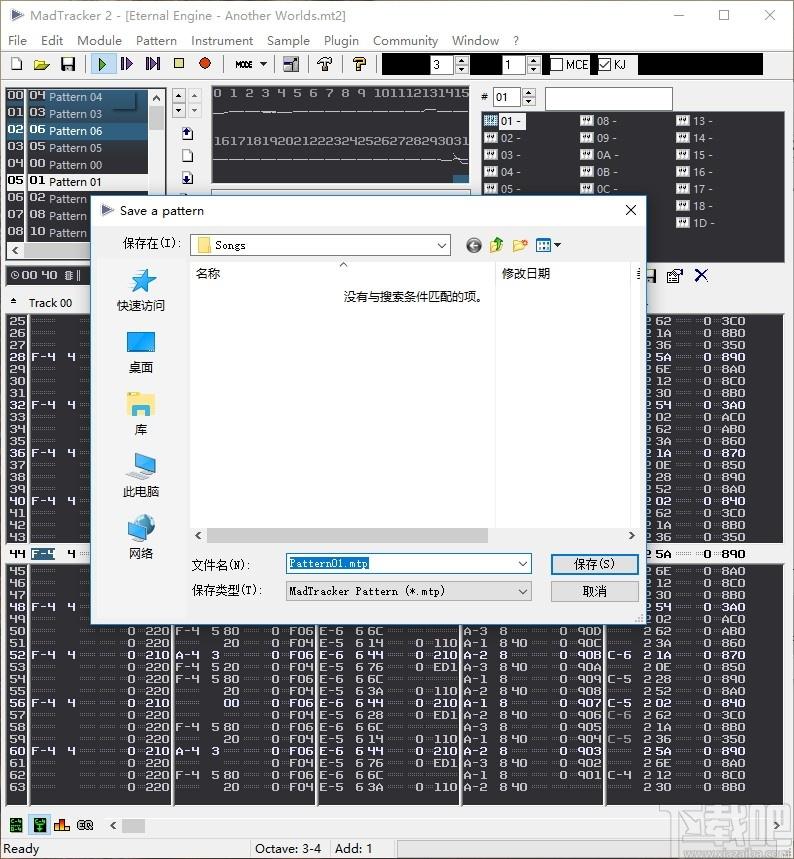Open the Module menu
Viewport: 794px width, 859px height.
click(x=99, y=41)
